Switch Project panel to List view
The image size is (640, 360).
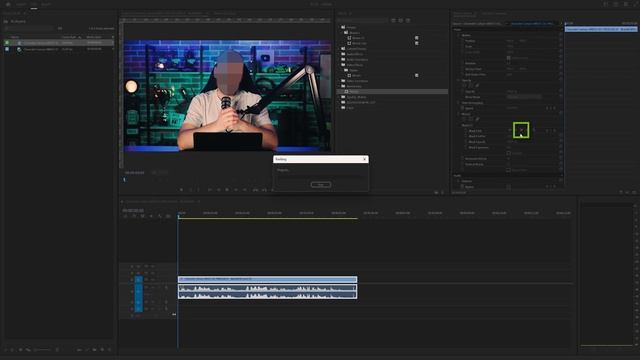(12, 350)
